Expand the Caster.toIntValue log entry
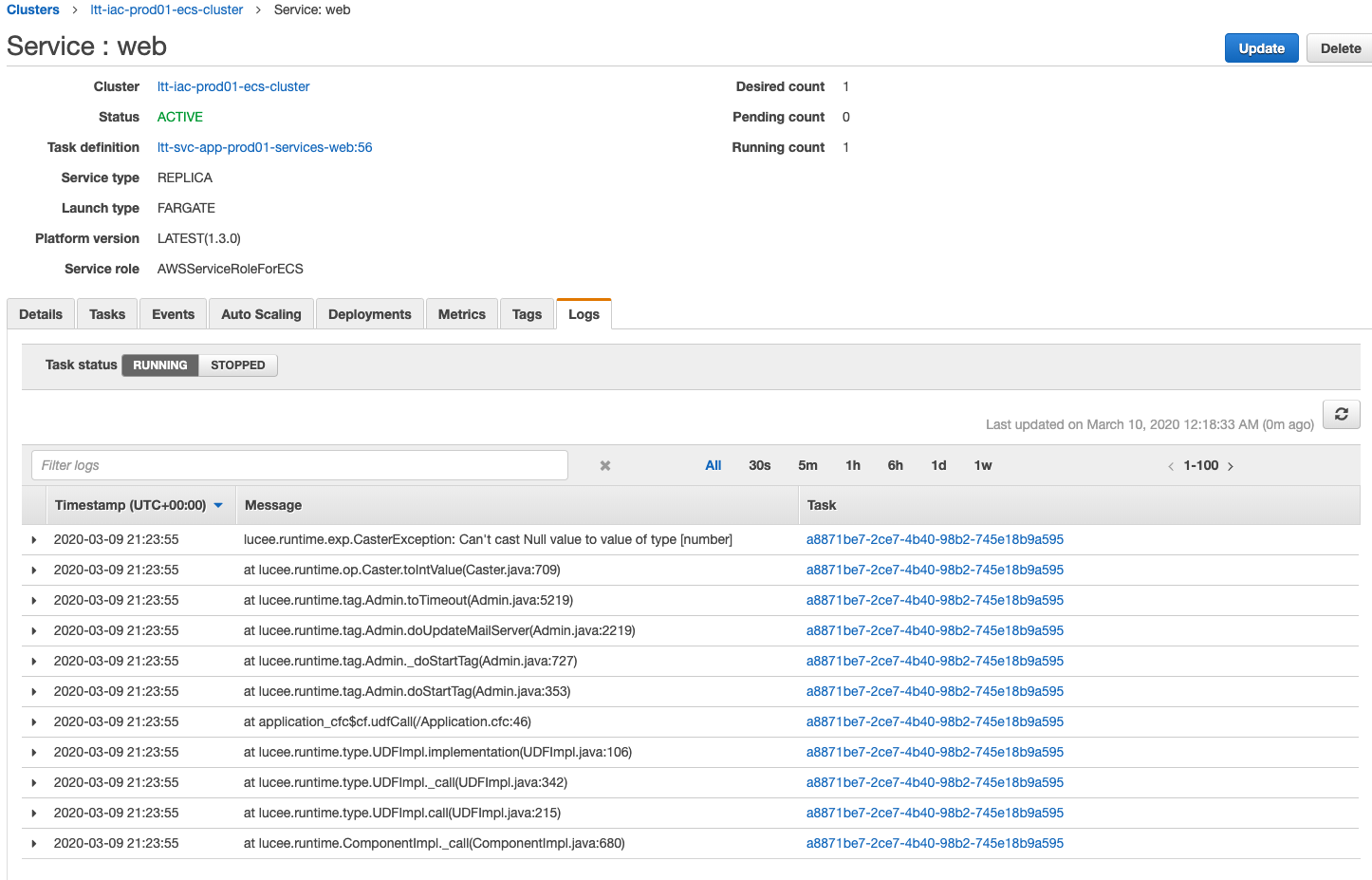 click(34, 571)
